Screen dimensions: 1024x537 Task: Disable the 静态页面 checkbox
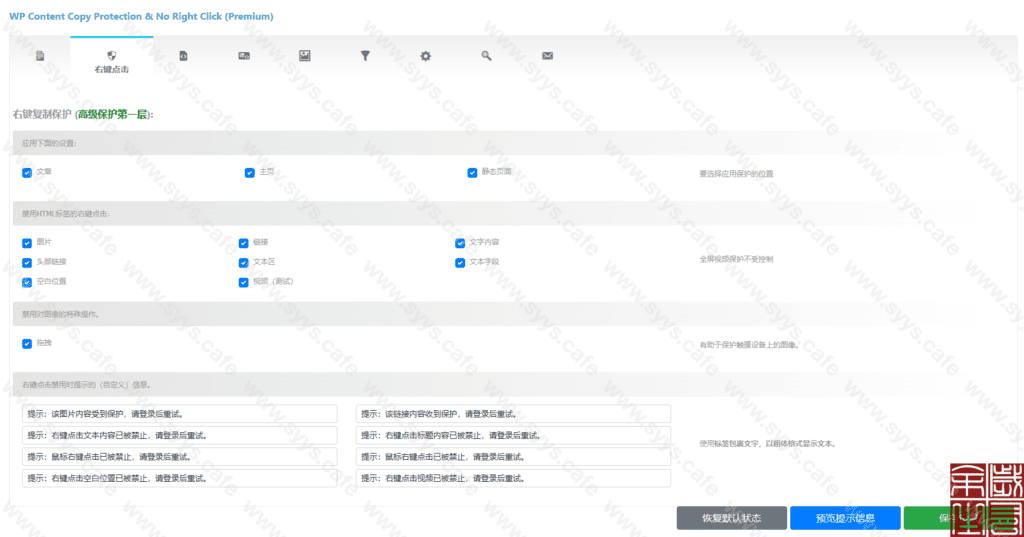pos(472,173)
